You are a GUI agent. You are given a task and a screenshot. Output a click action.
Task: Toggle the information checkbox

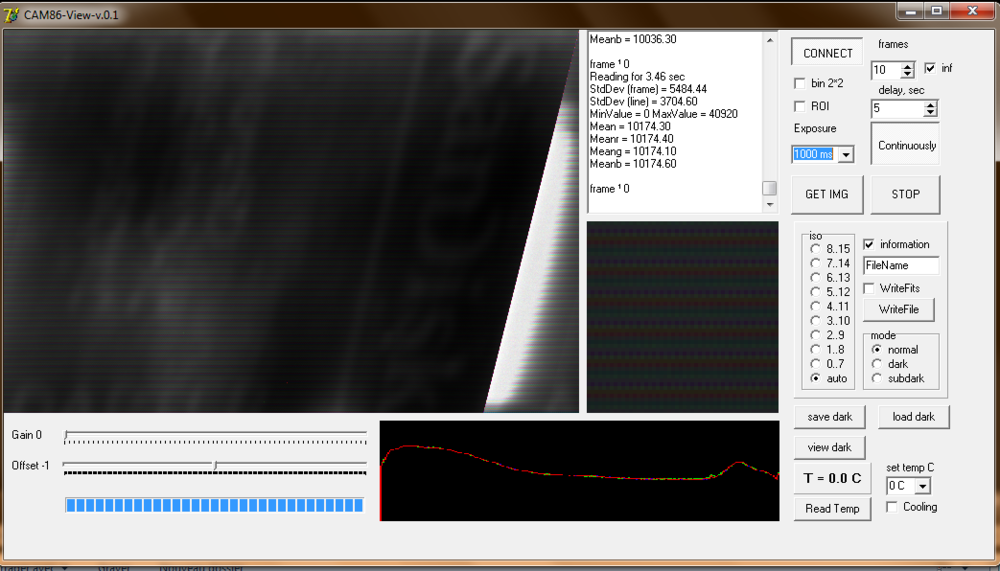tap(869, 244)
